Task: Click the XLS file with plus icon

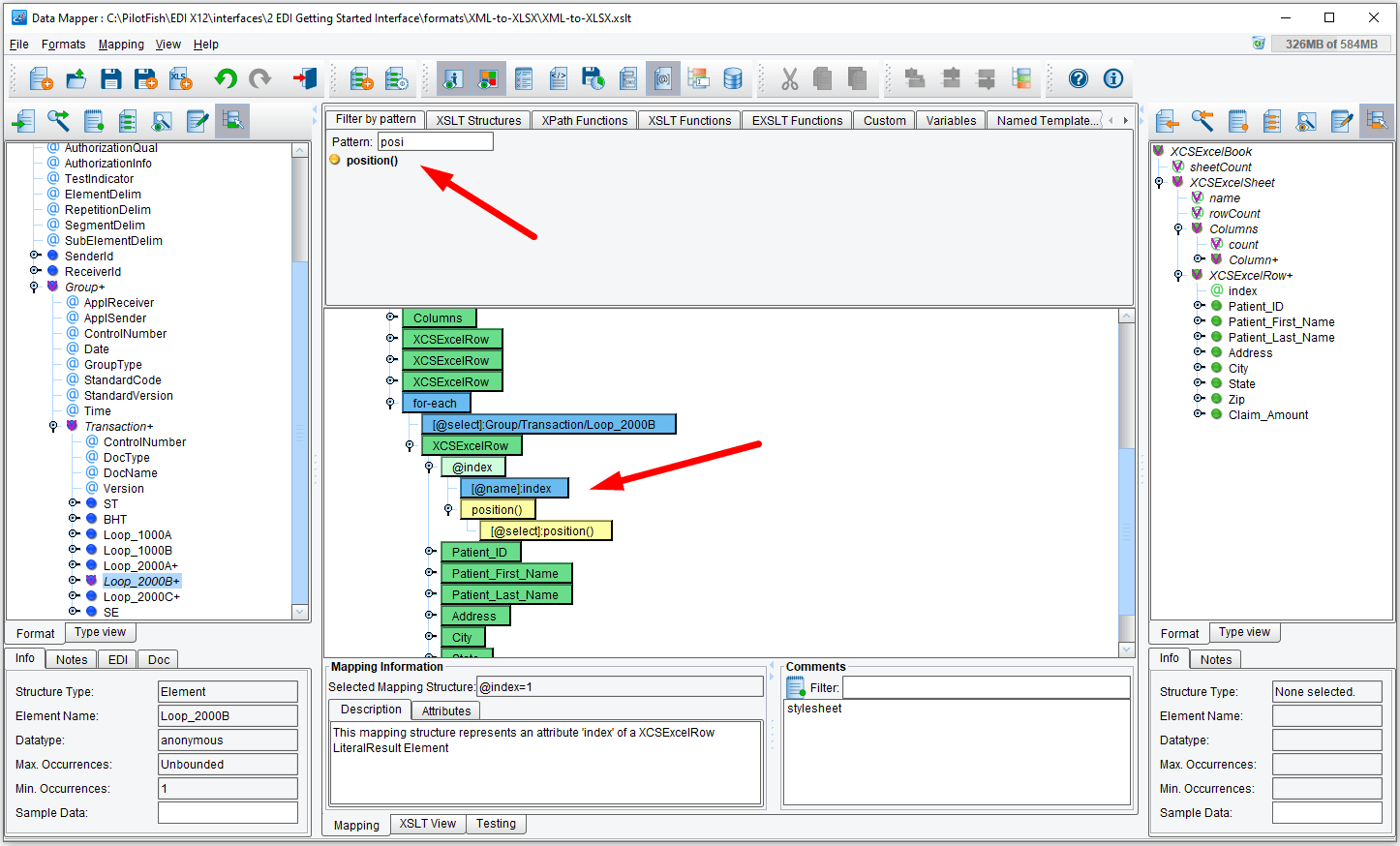Action: [181, 78]
